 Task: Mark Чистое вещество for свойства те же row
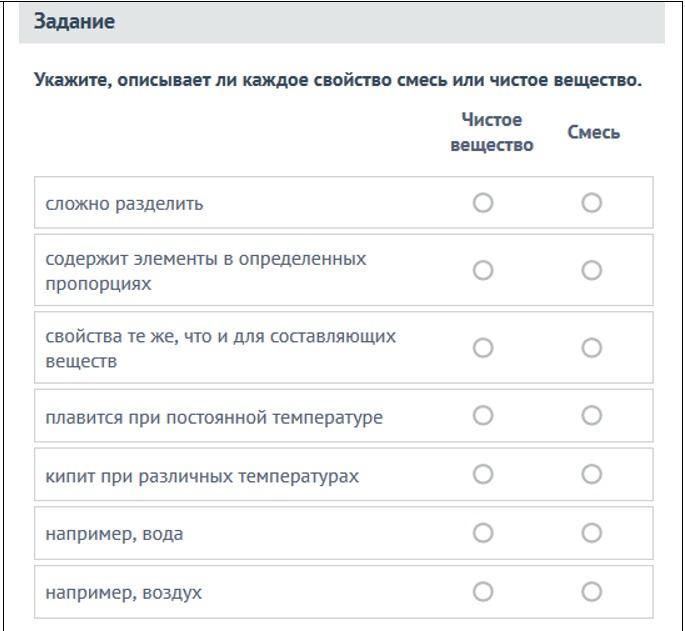[x=483, y=348]
